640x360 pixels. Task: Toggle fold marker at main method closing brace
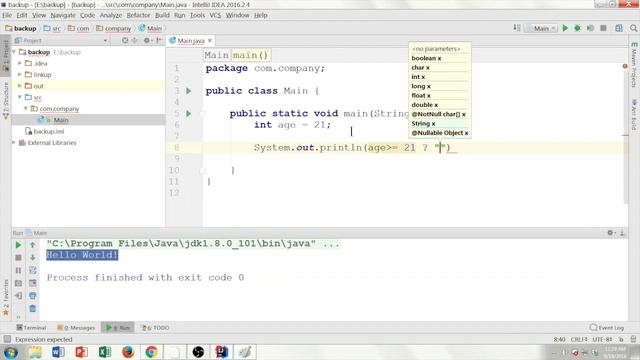(x=202, y=171)
